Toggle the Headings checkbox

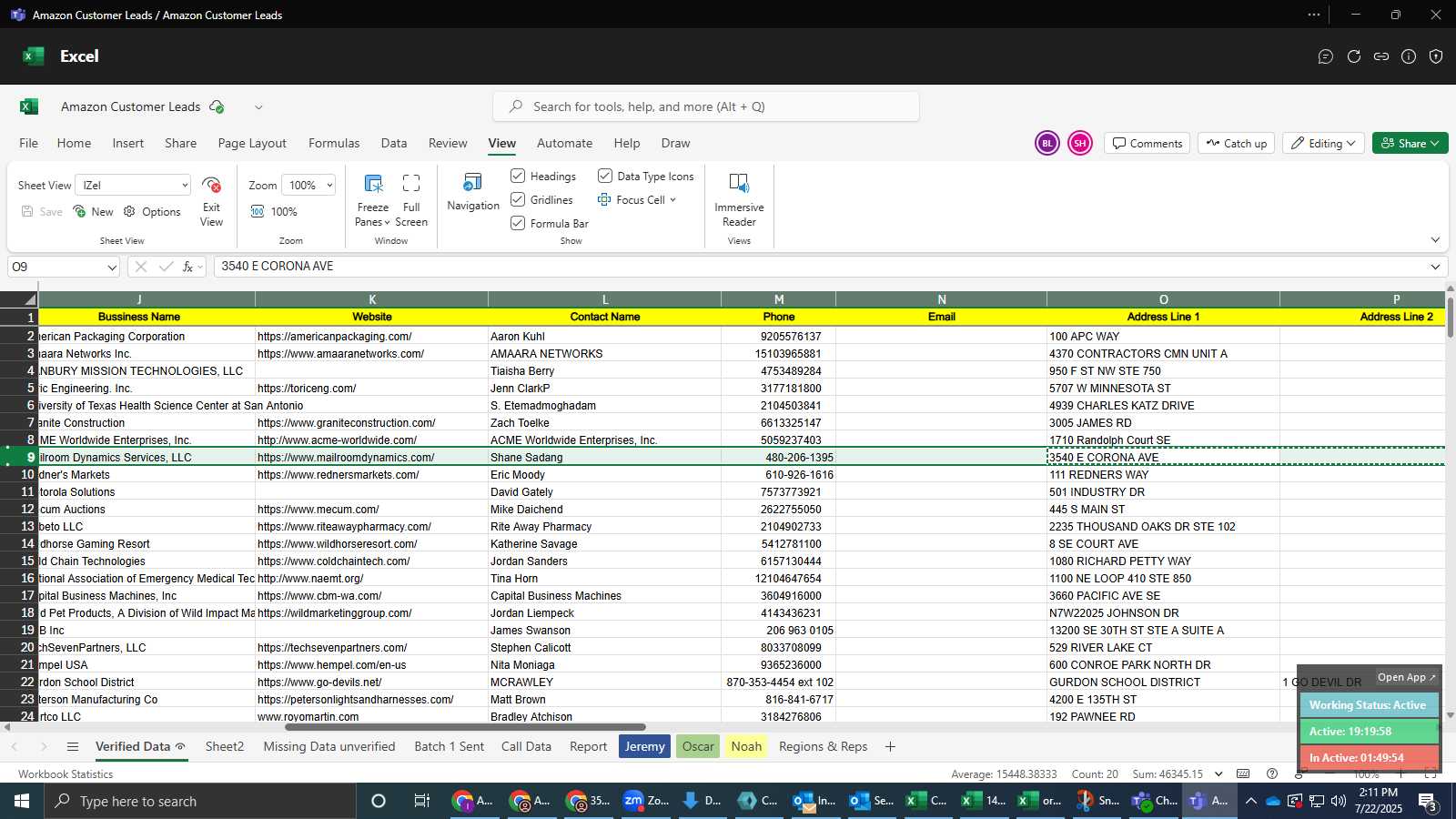click(518, 176)
